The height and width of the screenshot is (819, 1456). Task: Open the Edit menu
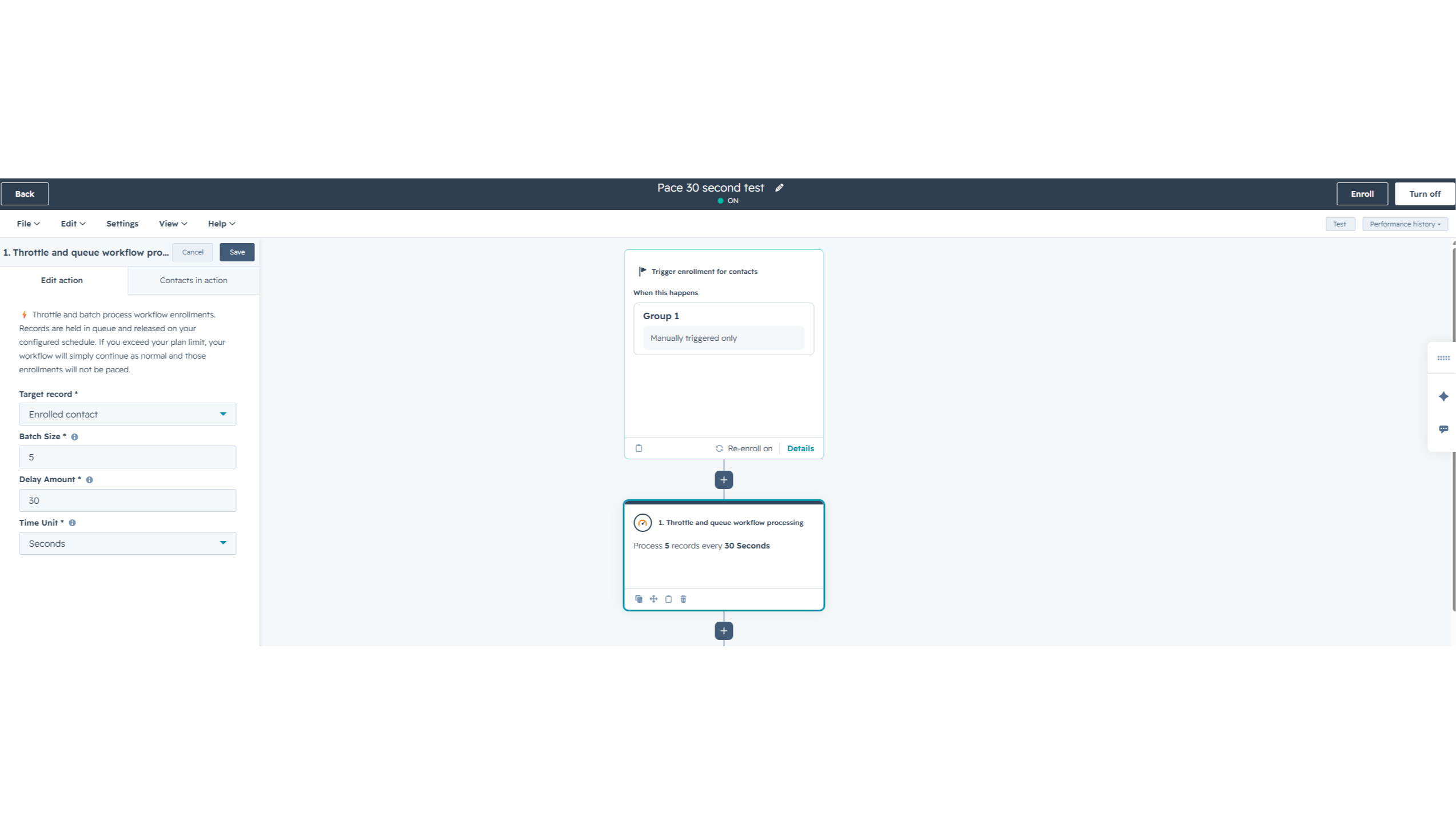coord(73,224)
